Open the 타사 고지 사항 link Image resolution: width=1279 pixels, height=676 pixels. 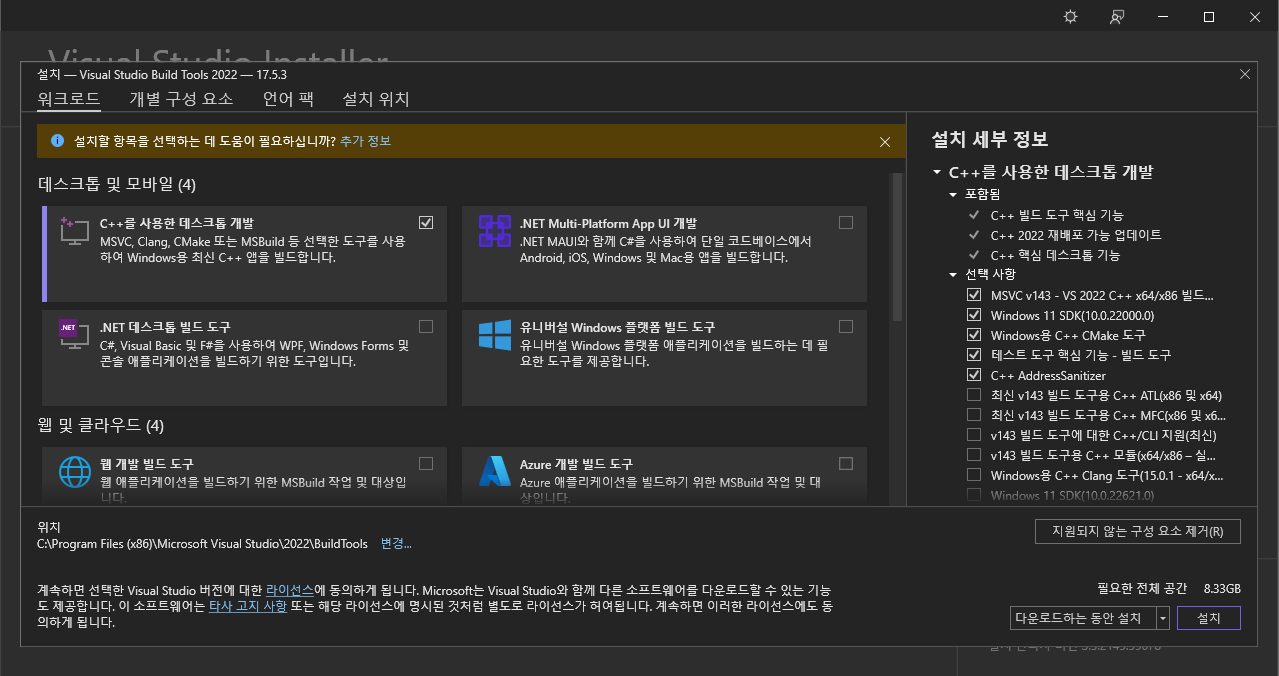tap(248, 606)
